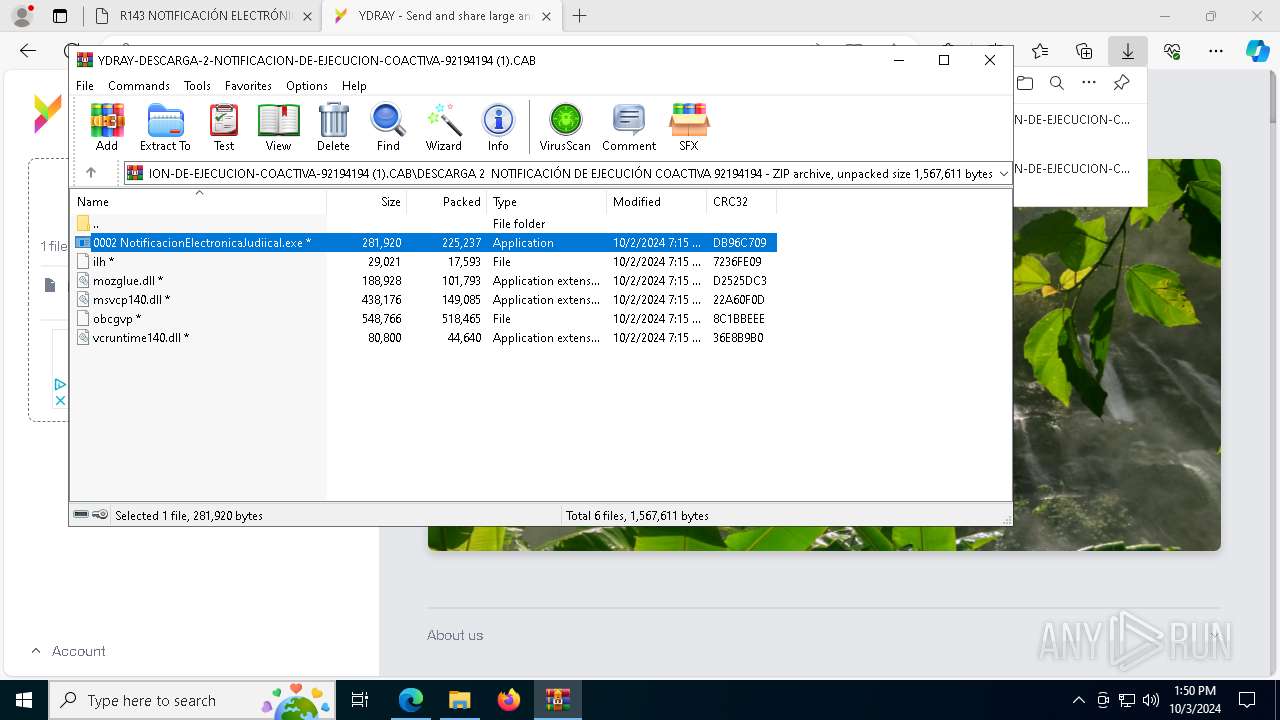Open File Explorer from the taskbar

(x=459, y=700)
